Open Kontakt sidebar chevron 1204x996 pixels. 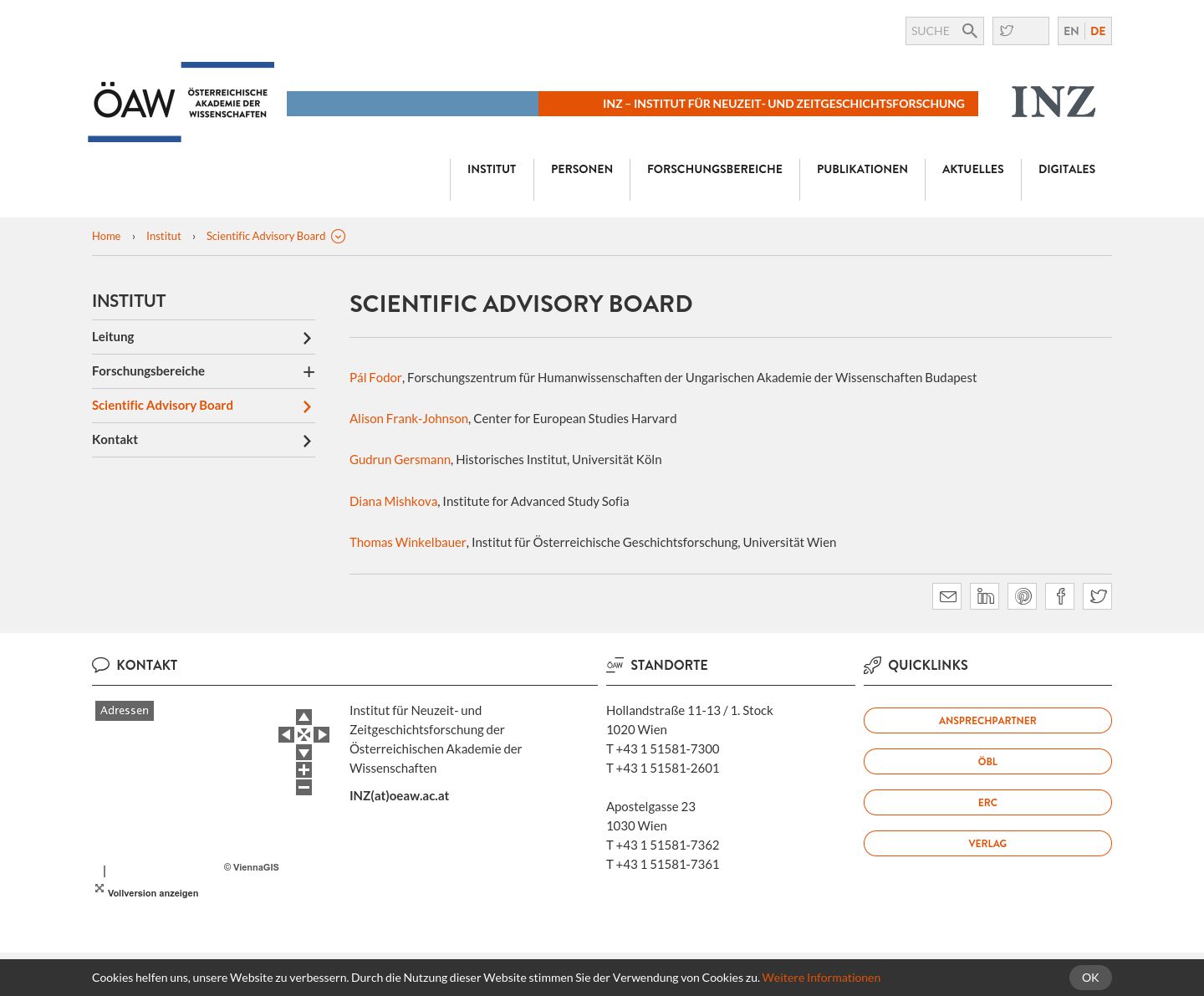[x=307, y=441]
